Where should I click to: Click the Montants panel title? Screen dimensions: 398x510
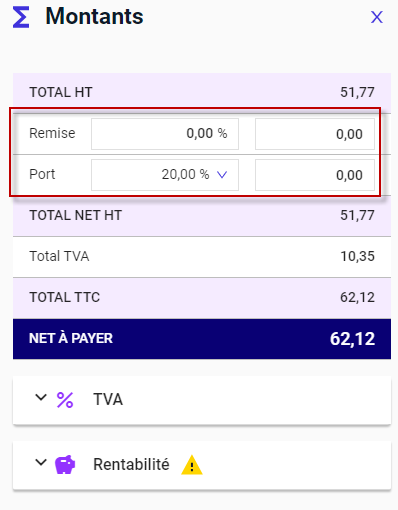point(94,16)
